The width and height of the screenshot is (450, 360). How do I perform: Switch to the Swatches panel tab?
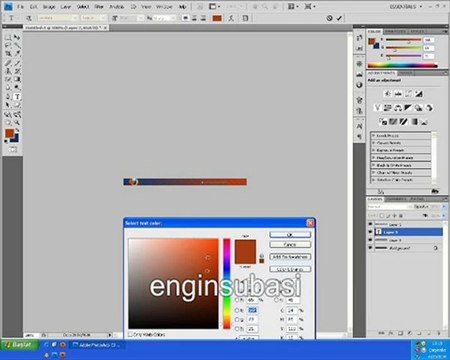(395, 31)
